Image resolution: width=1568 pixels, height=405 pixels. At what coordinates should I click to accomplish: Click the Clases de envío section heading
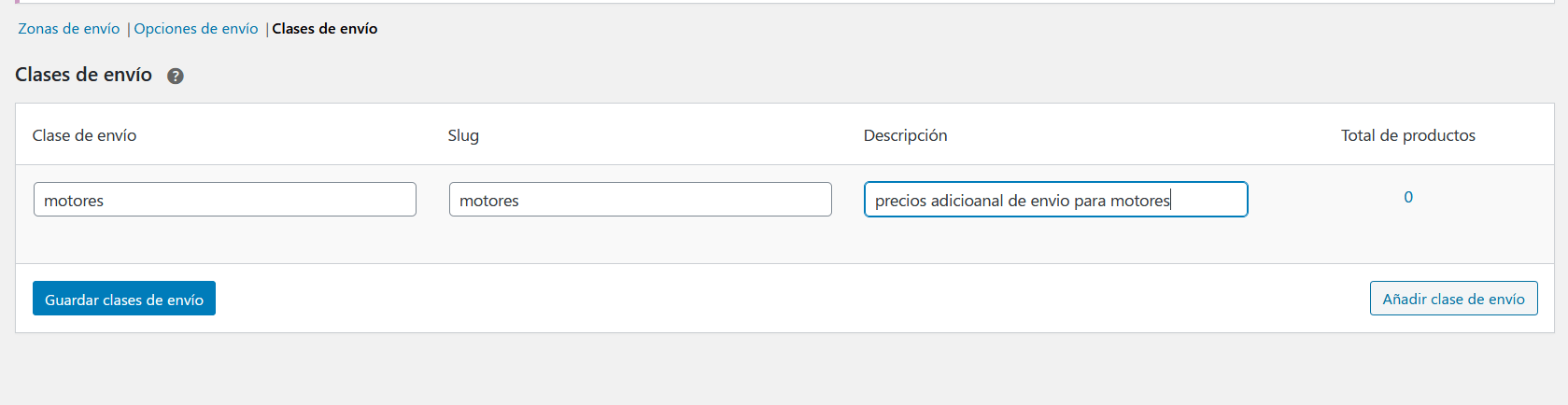click(83, 75)
